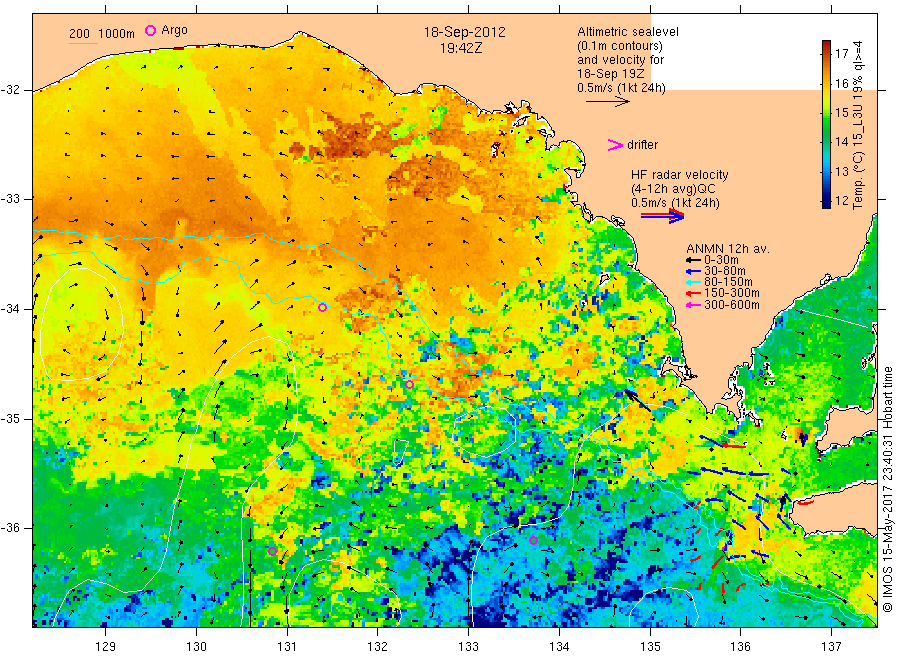The height and width of the screenshot is (660, 900).
Task: Click the dark blue 12° end of color bar
Action: [826, 203]
